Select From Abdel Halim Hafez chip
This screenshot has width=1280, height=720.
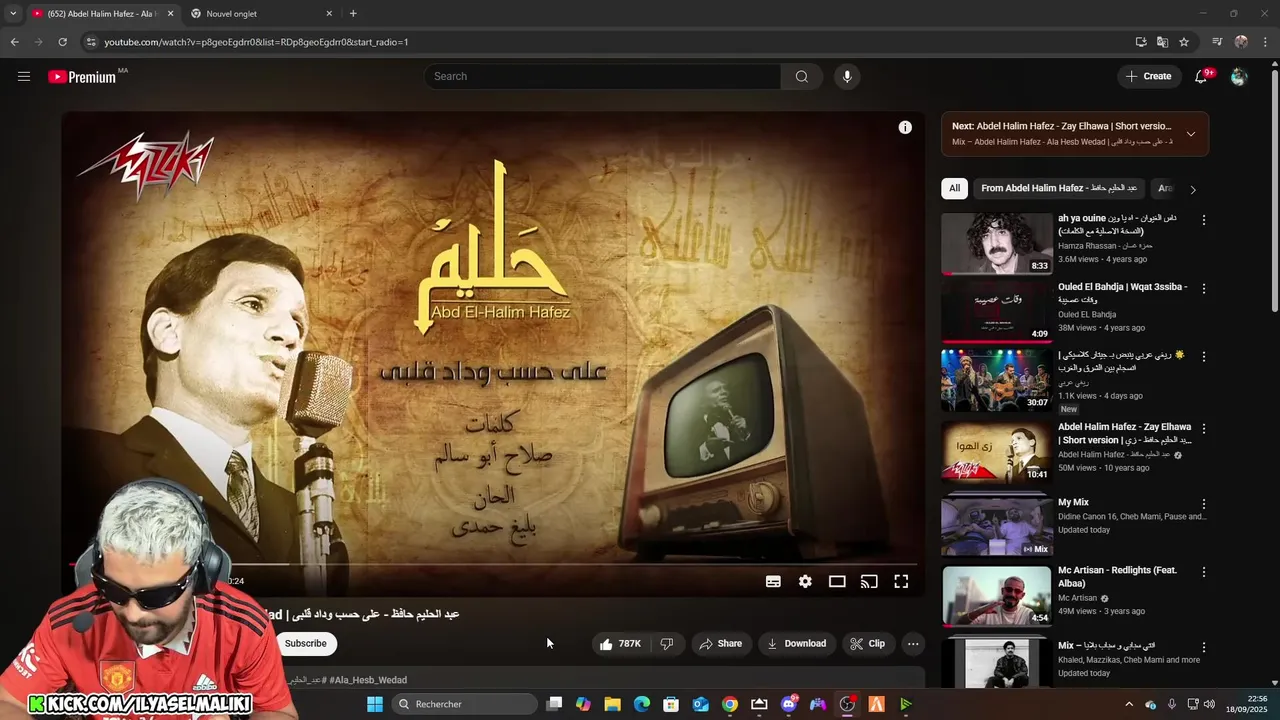1059,188
